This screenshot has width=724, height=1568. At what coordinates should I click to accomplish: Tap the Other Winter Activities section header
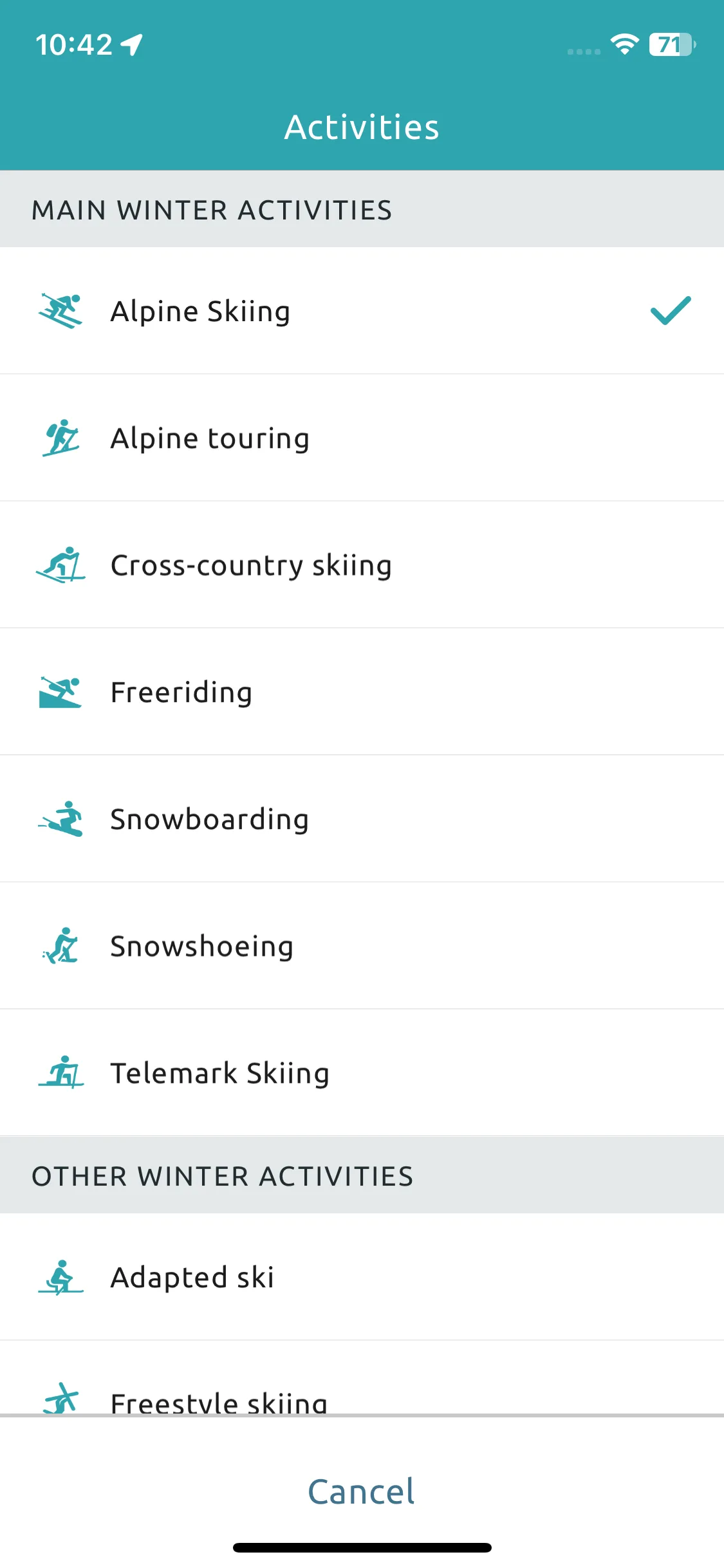click(x=362, y=1175)
